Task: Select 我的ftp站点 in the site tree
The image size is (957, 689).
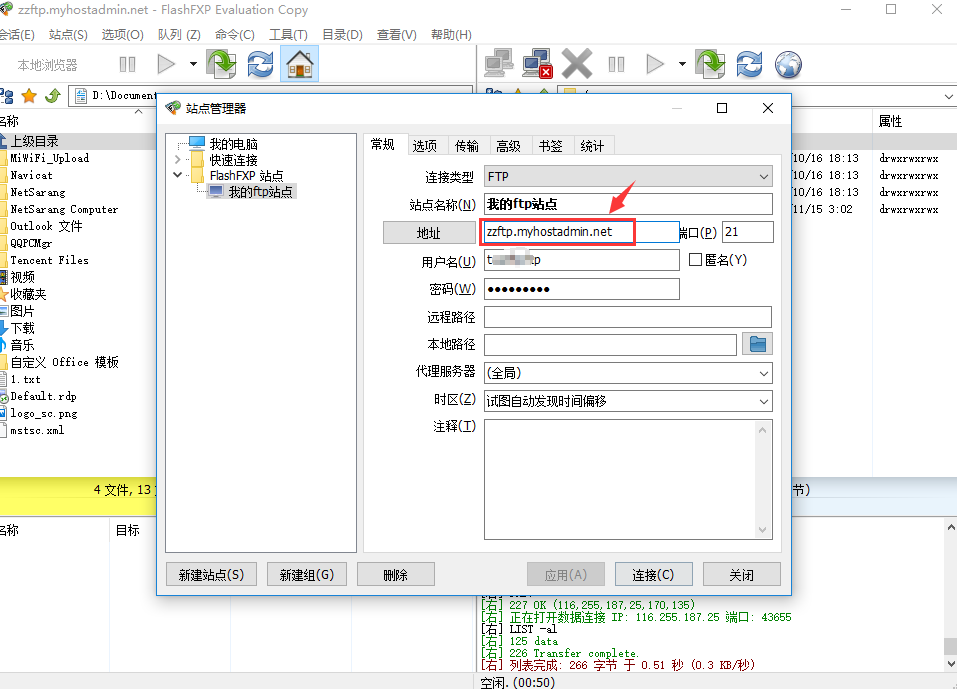Action: 260,191
